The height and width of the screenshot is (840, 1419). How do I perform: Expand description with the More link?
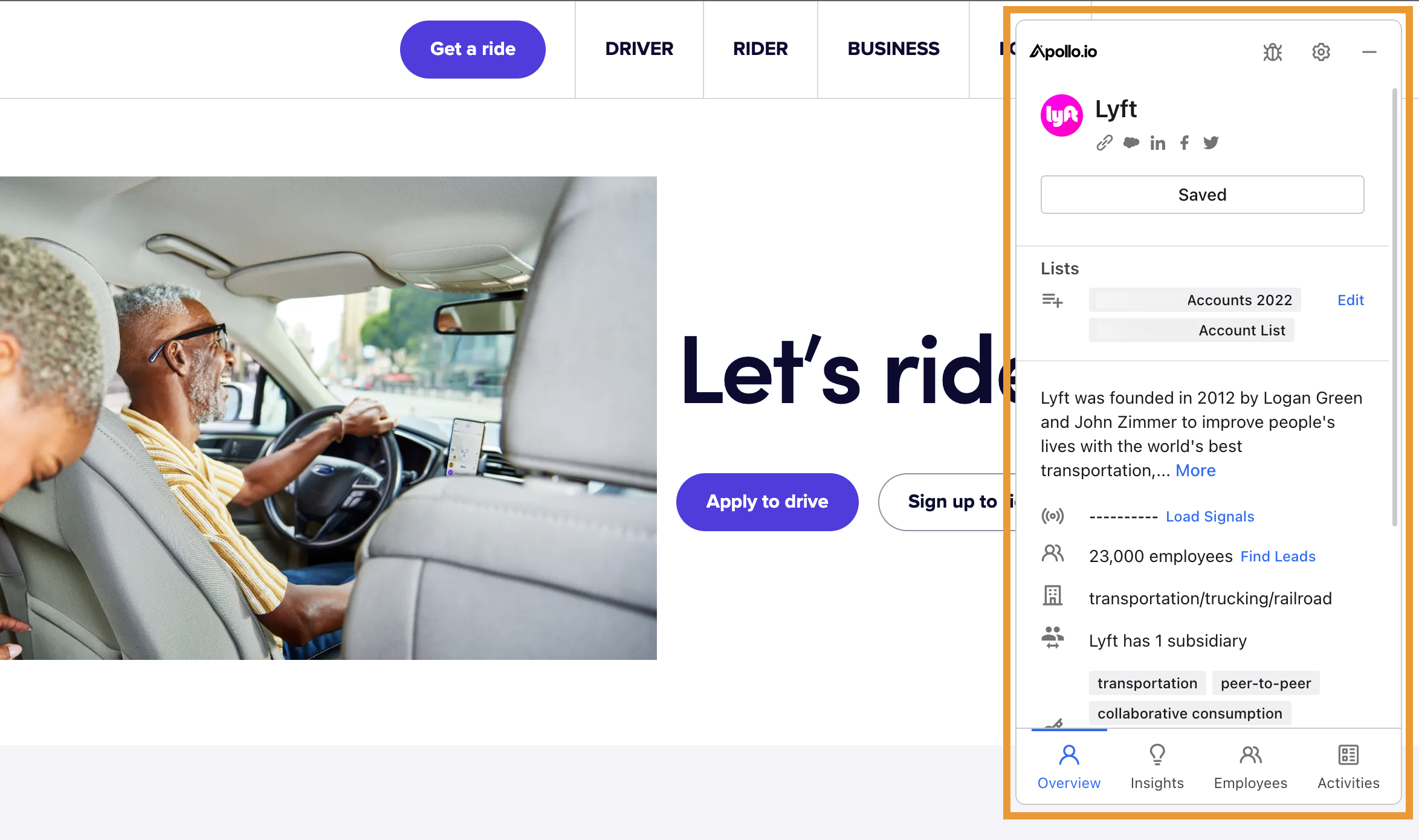pyautogui.click(x=1195, y=470)
